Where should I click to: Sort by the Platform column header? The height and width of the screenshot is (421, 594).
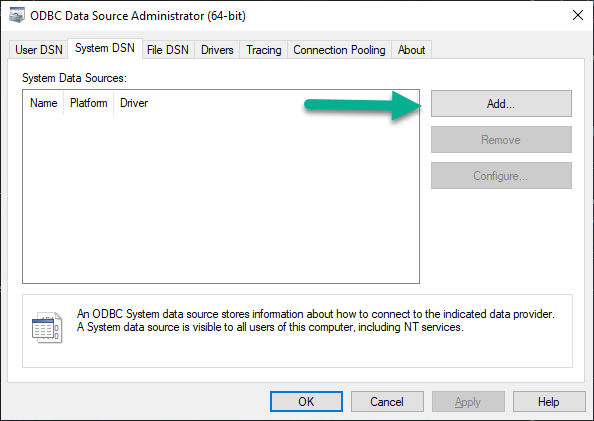(x=89, y=103)
